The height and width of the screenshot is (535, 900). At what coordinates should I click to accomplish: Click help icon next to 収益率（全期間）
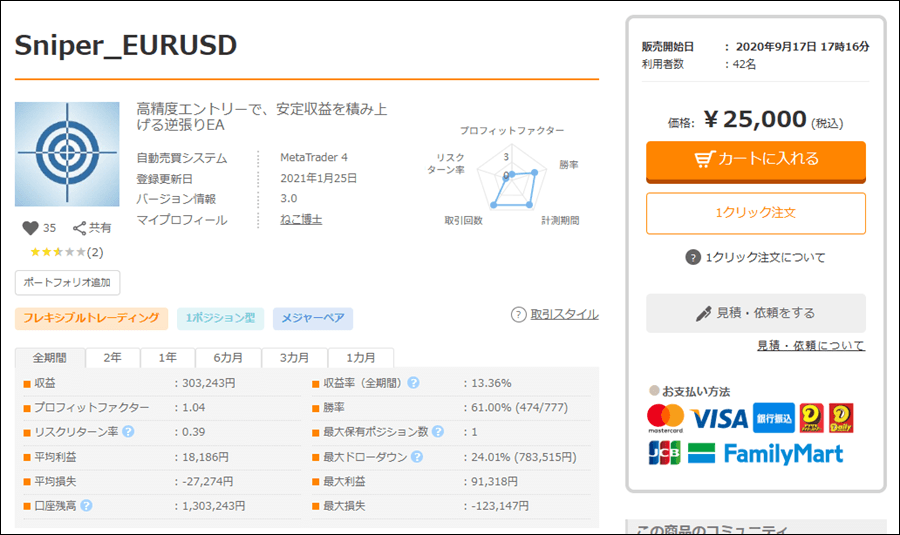click(x=413, y=383)
